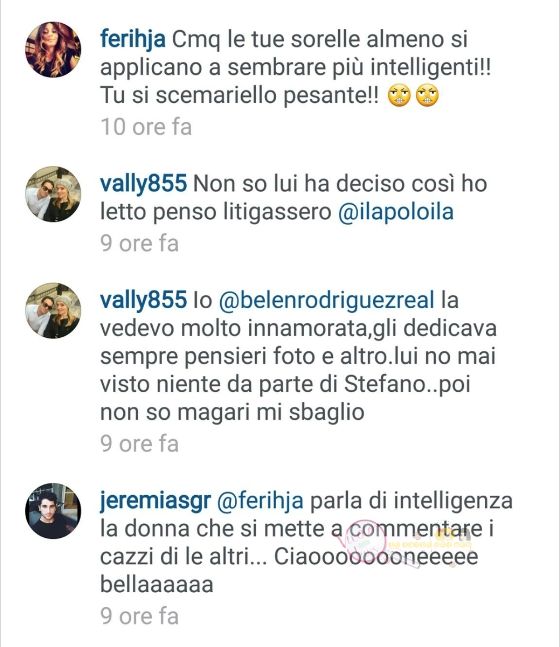Tap vally855 username before @belenrodriguezreal
560x647 pixels.
(143, 300)
